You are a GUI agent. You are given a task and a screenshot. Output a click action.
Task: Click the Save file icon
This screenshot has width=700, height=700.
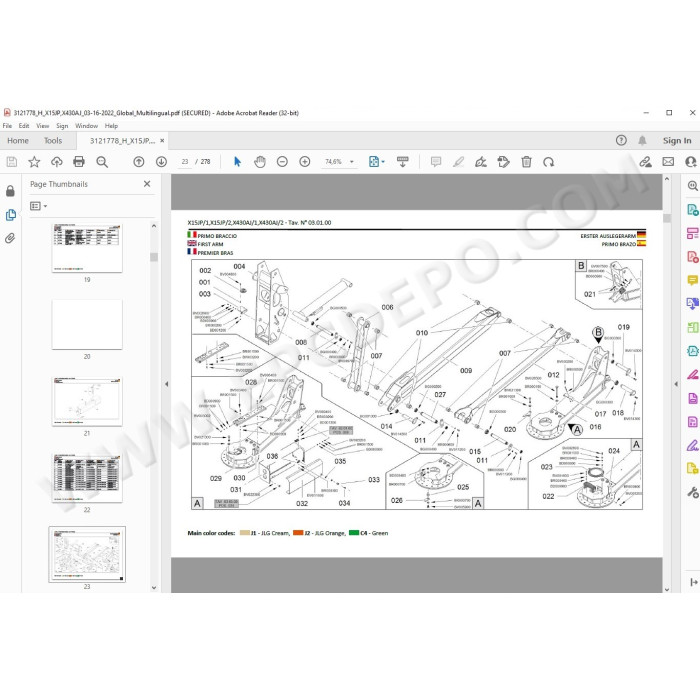pos(12,162)
